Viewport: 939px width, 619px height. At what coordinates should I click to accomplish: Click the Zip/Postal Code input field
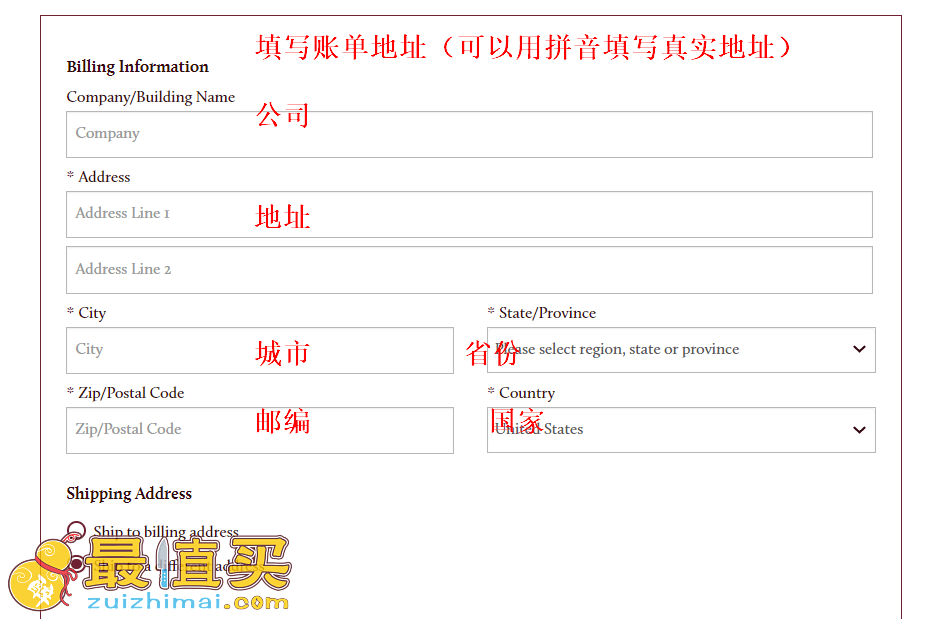click(x=260, y=430)
